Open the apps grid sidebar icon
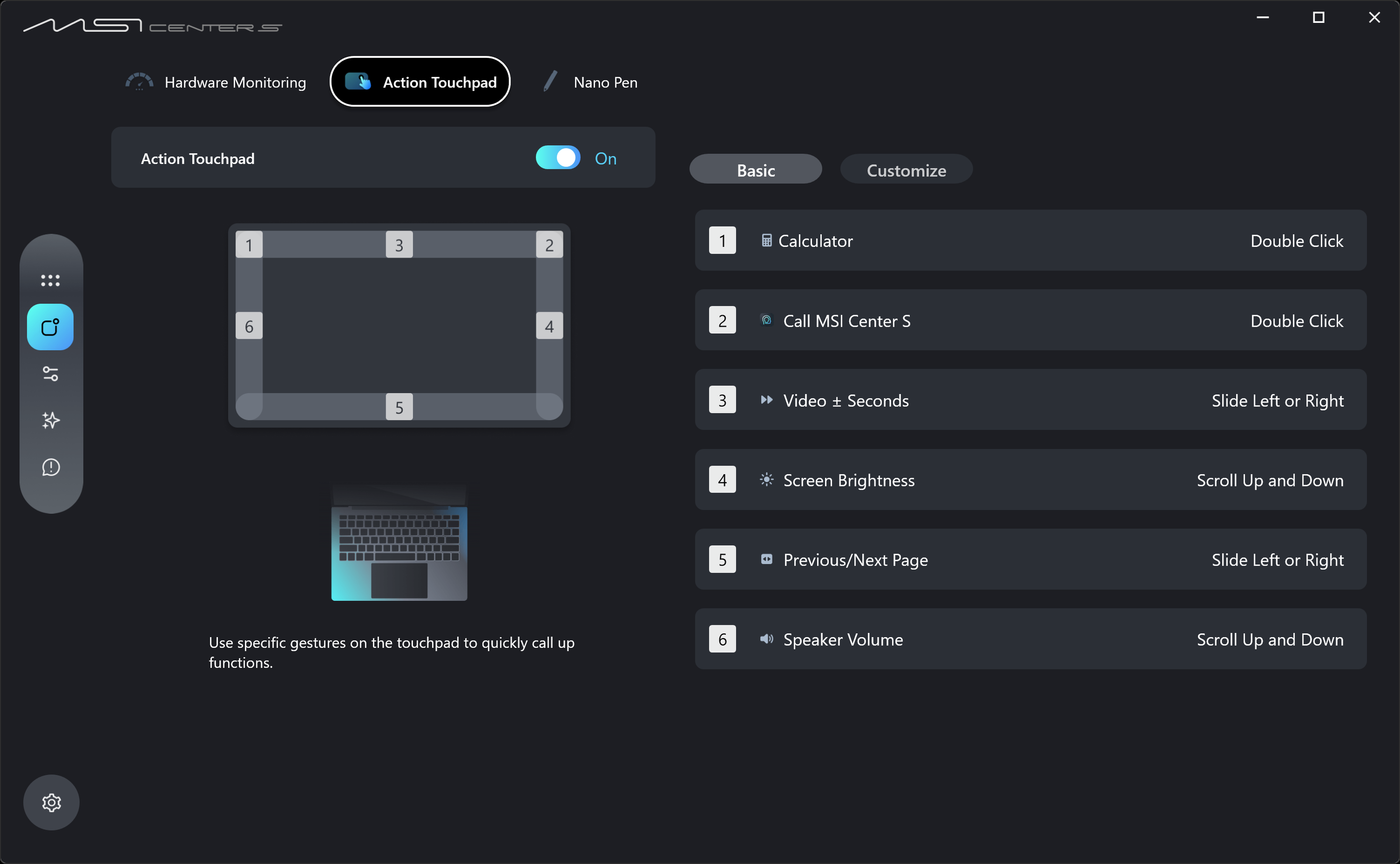This screenshot has height=864, width=1400. (50, 280)
